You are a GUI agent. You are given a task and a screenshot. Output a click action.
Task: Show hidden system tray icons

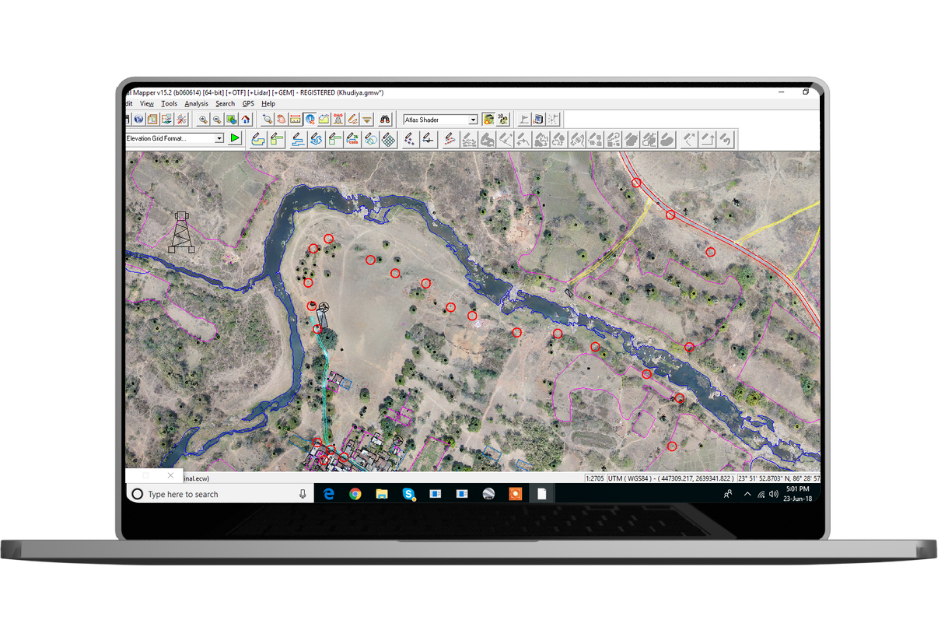point(747,494)
